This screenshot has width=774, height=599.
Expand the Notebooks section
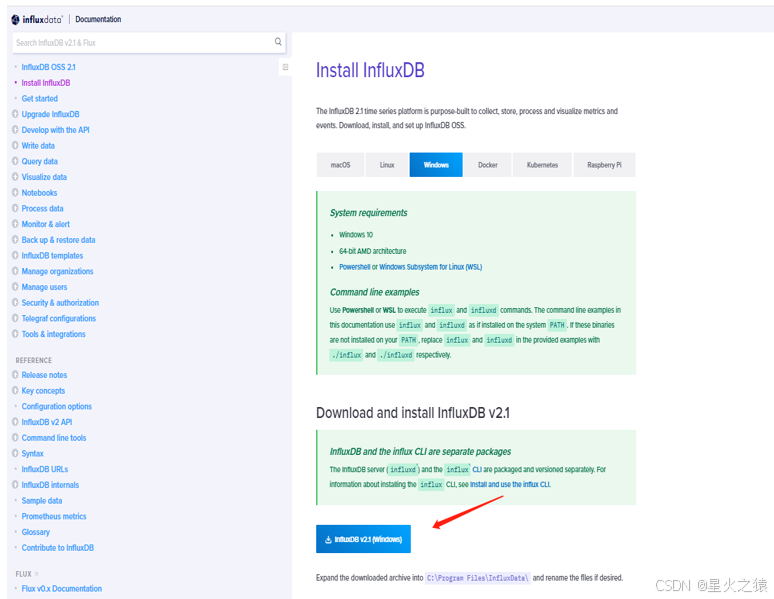click(15, 193)
